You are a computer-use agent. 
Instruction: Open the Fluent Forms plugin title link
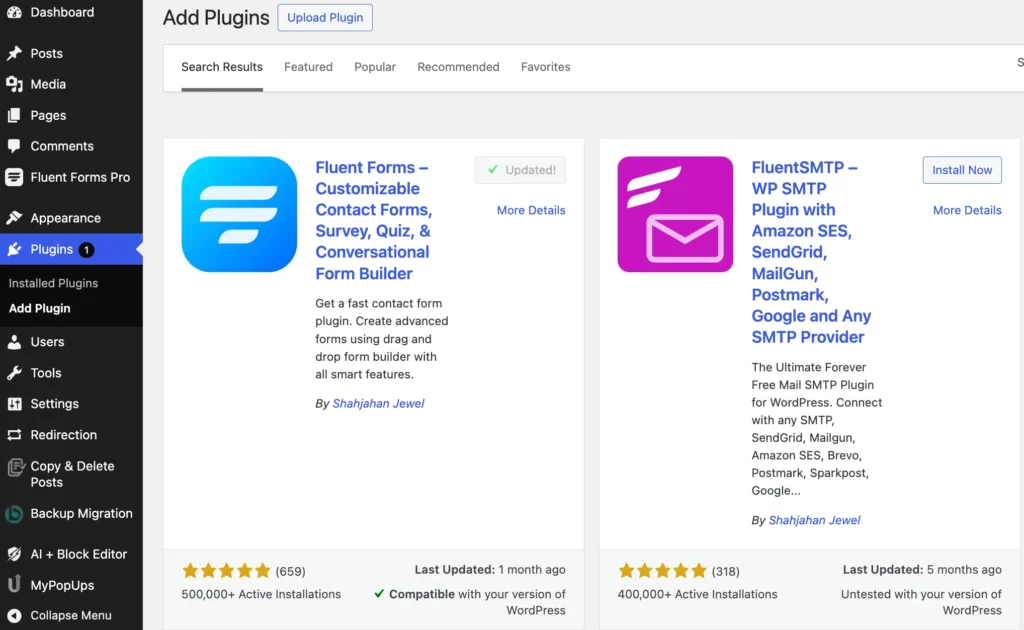tap(374, 220)
